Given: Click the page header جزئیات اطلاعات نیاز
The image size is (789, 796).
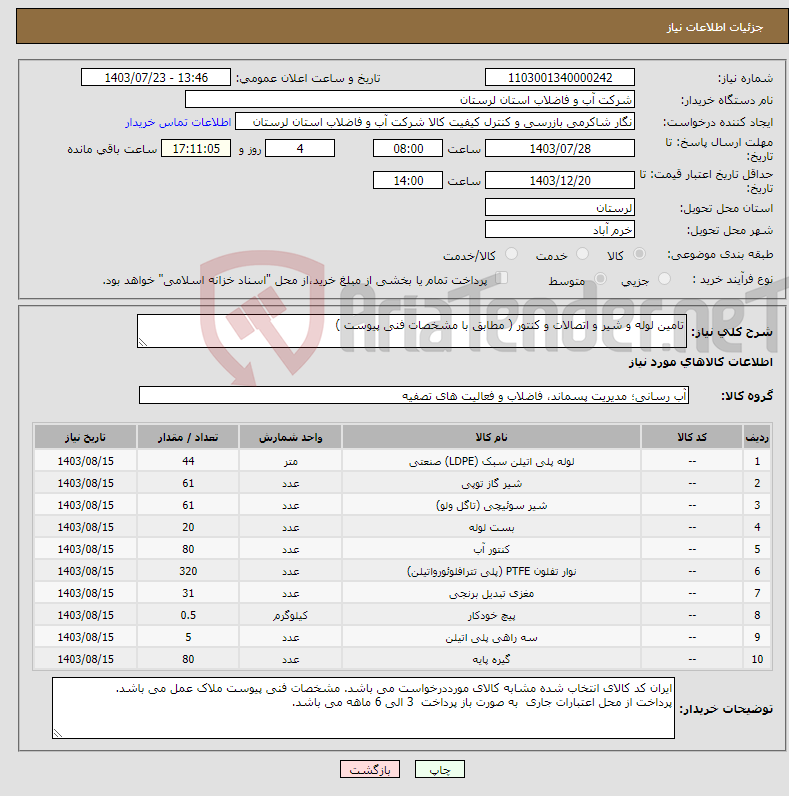Looking at the screenshot, I should point(714,27).
